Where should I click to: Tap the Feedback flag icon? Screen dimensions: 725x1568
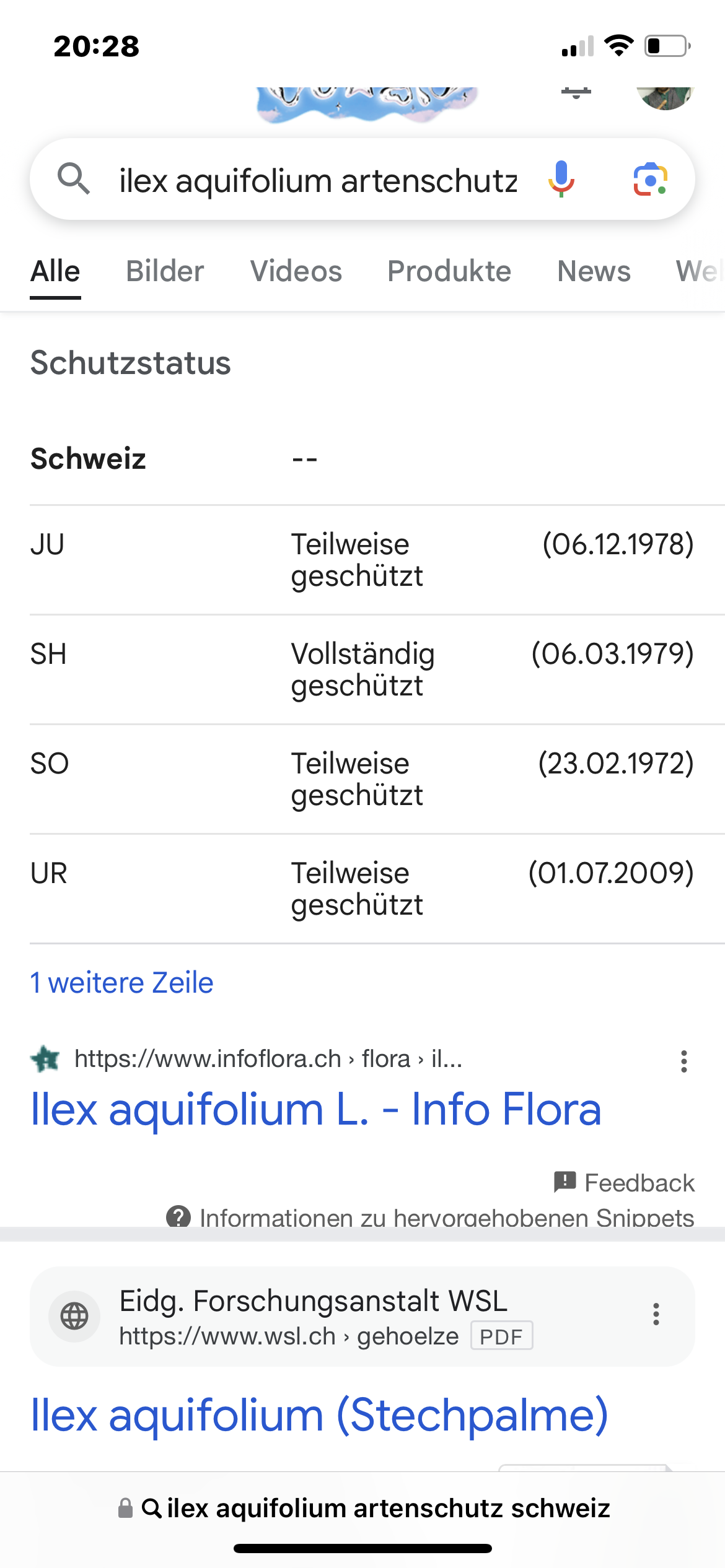pos(565,1182)
